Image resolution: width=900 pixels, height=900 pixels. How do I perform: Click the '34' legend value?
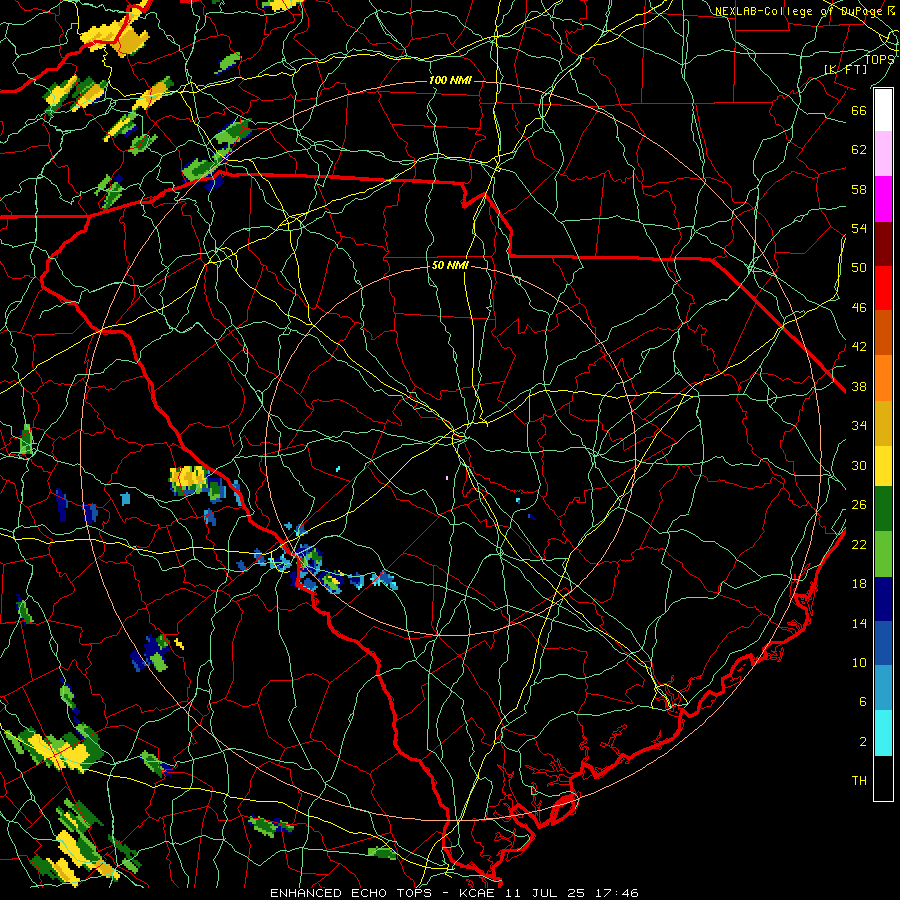pos(859,426)
